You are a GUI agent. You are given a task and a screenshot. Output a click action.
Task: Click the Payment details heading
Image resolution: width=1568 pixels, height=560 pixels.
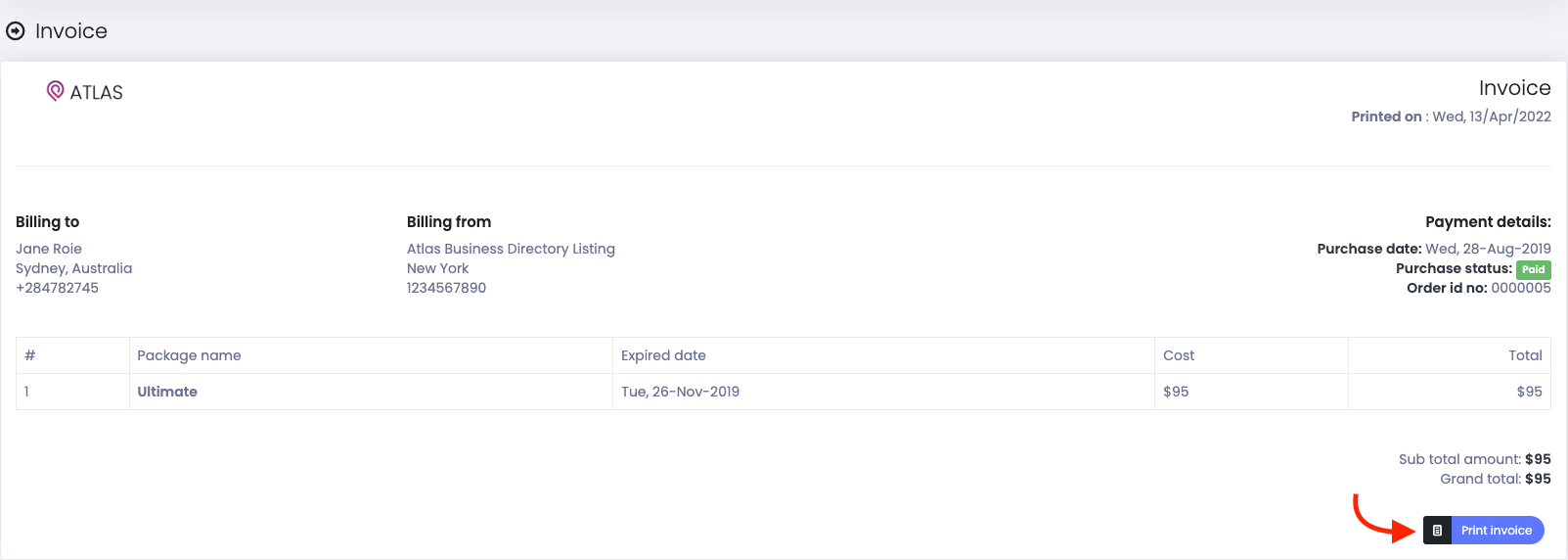click(x=1488, y=222)
